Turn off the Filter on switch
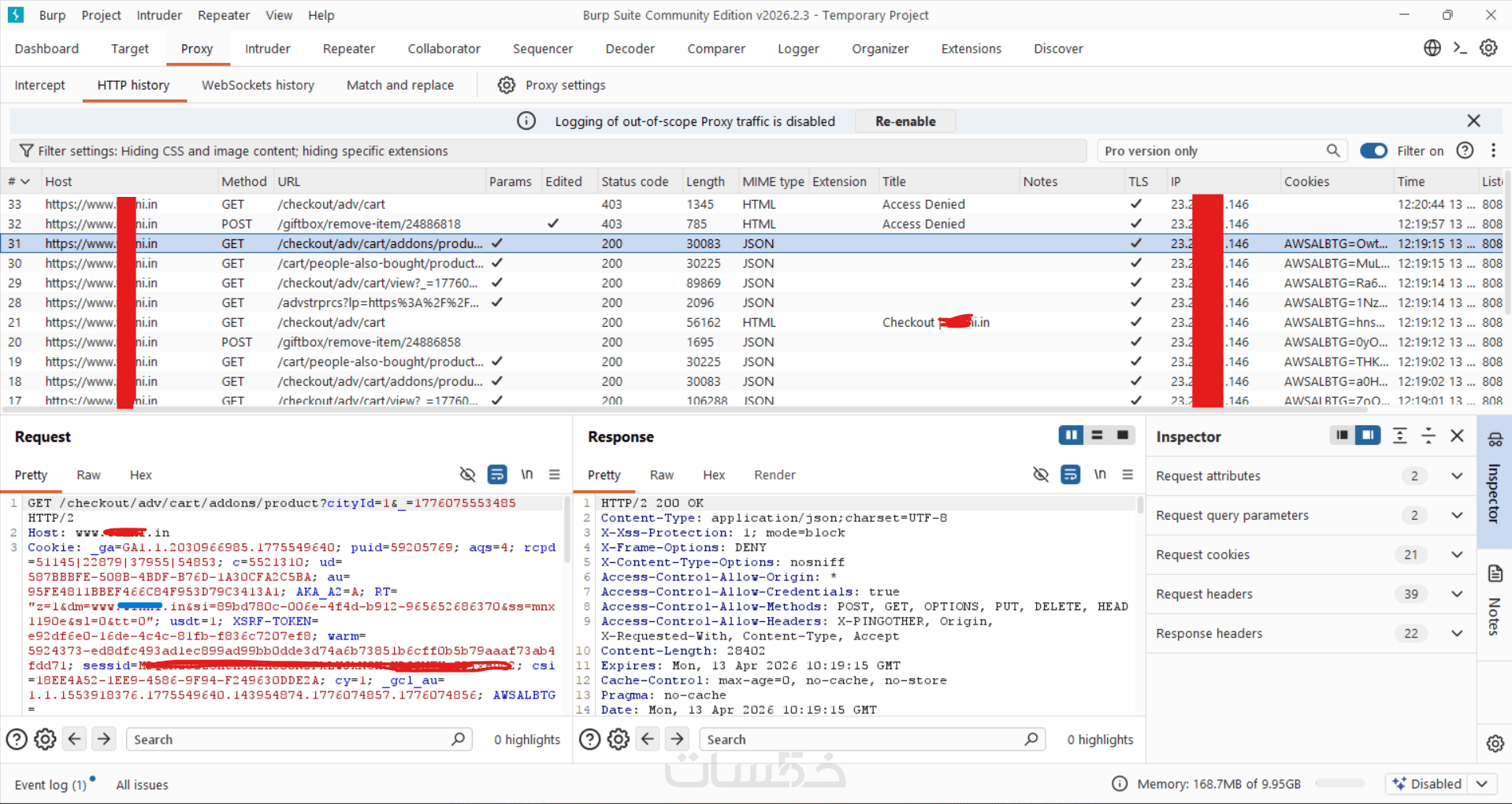The width and height of the screenshot is (1512, 804). tap(1373, 150)
